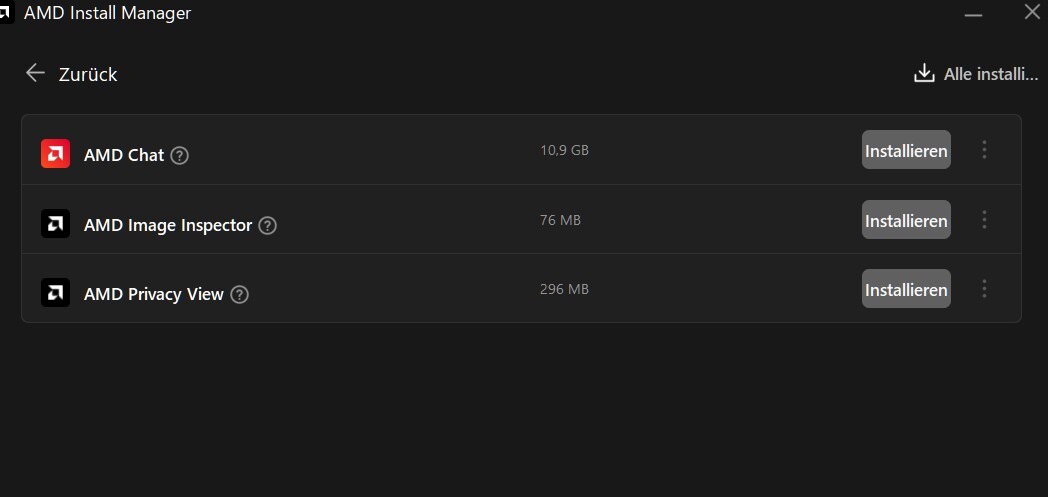Minimize the AMD Install Manager window

[973, 13]
